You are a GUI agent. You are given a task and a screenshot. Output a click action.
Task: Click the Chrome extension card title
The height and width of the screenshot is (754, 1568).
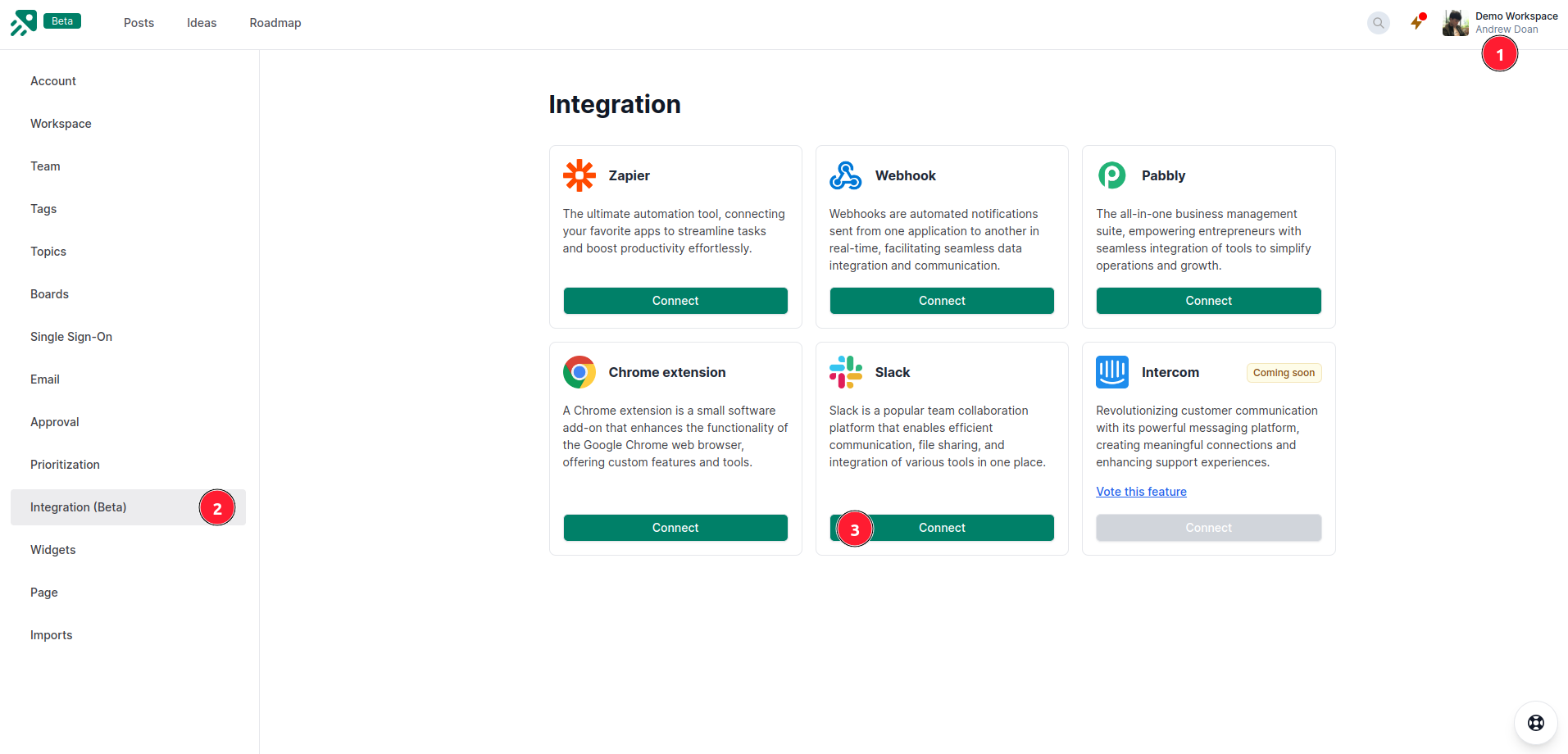(666, 372)
